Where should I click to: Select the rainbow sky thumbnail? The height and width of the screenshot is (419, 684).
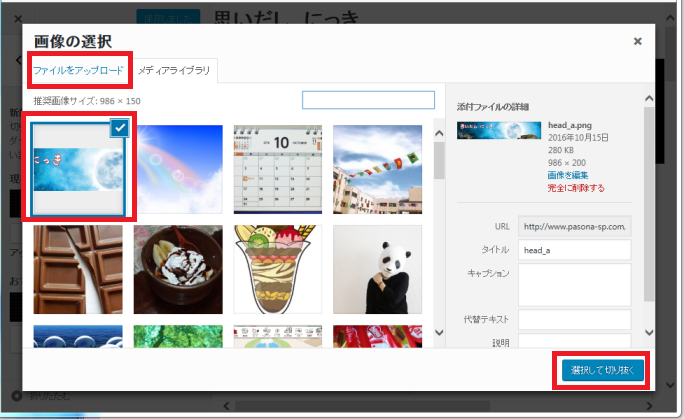[x=178, y=168]
